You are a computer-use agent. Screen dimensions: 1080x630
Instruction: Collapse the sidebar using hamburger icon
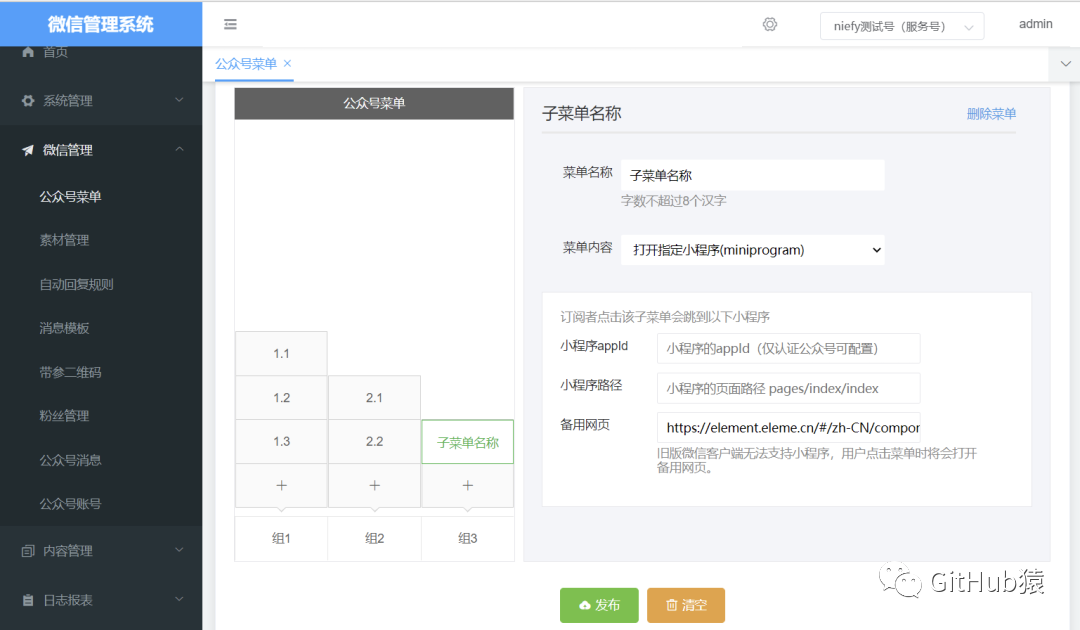(x=230, y=24)
